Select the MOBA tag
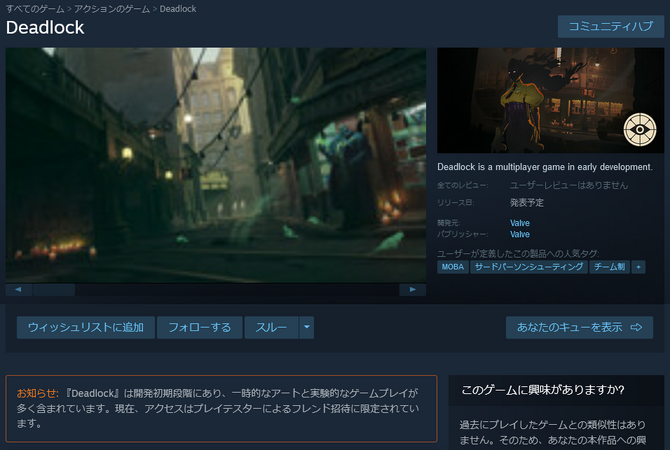The height and width of the screenshot is (450, 670). 453,267
